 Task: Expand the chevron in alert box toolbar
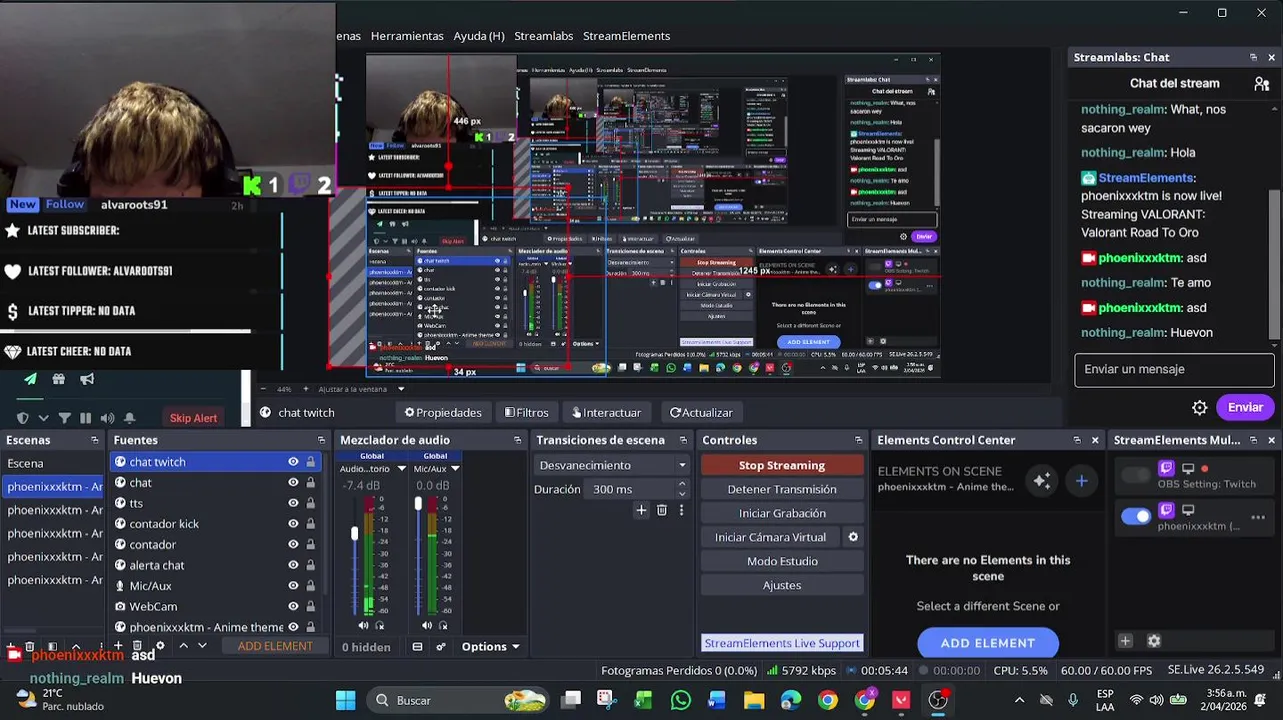coord(43,418)
